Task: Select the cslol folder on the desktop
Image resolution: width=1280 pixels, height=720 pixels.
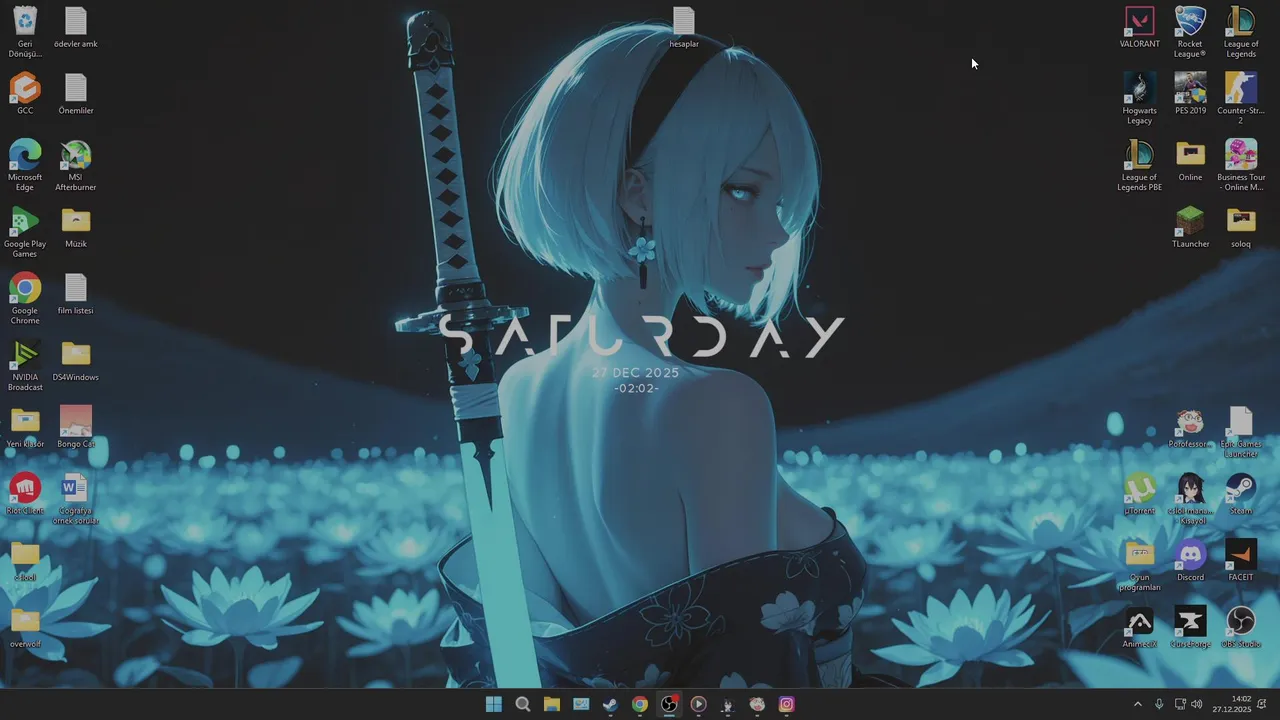Action: pos(25,560)
